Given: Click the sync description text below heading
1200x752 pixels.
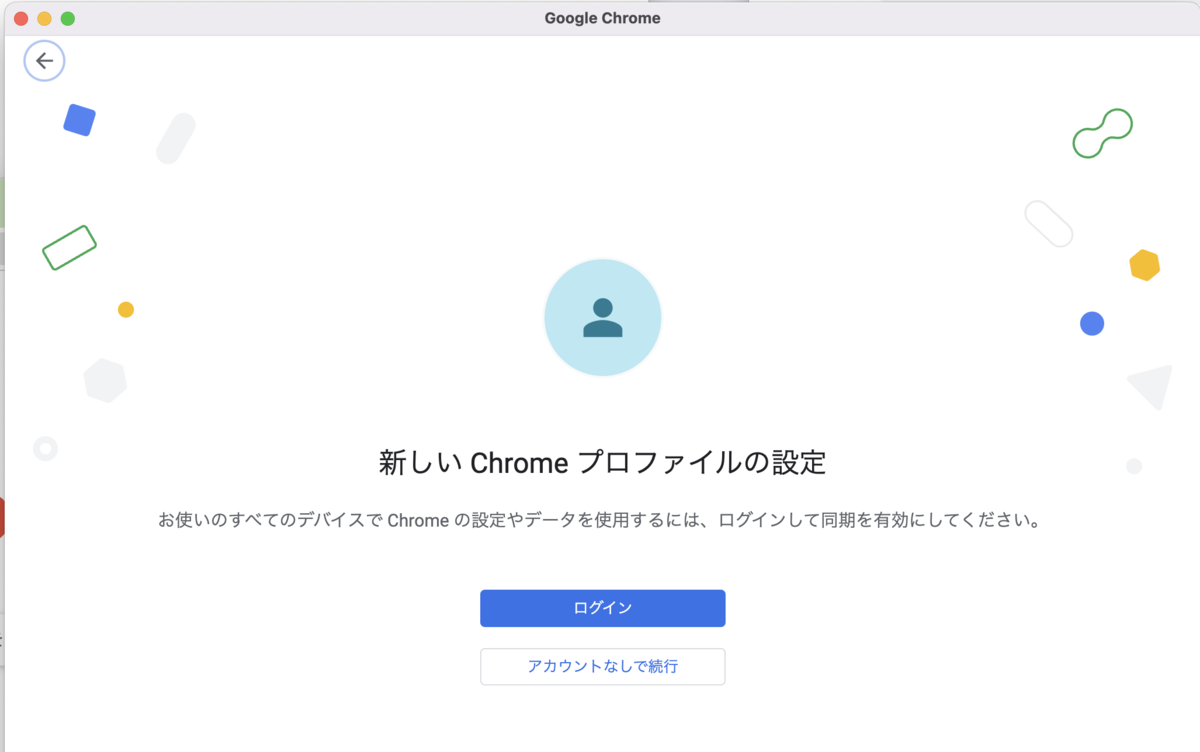Looking at the screenshot, I should click(599, 521).
